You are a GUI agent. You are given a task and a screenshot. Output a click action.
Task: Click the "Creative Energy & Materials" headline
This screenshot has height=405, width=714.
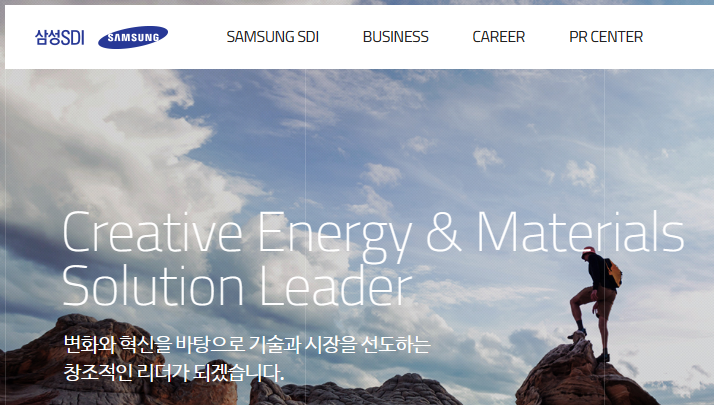(373, 232)
